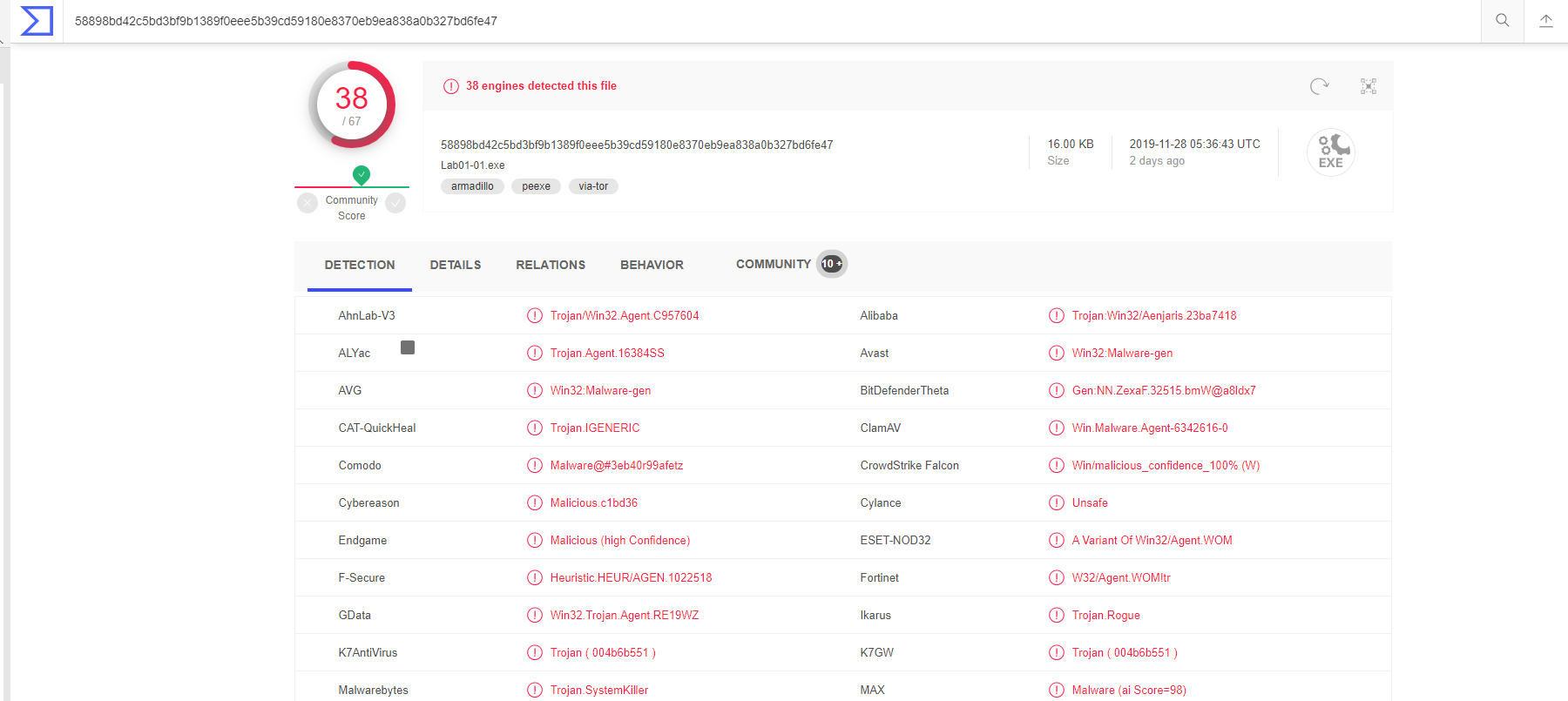Click Malware (ai Score=98) MAX result
The width and height of the screenshot is (1568, 701).
point(1129,690)
